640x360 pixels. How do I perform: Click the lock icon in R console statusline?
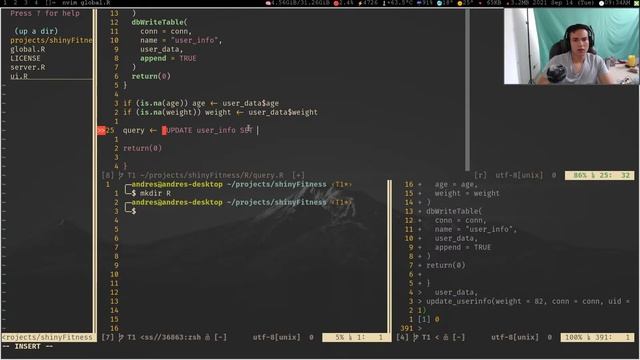445,338
